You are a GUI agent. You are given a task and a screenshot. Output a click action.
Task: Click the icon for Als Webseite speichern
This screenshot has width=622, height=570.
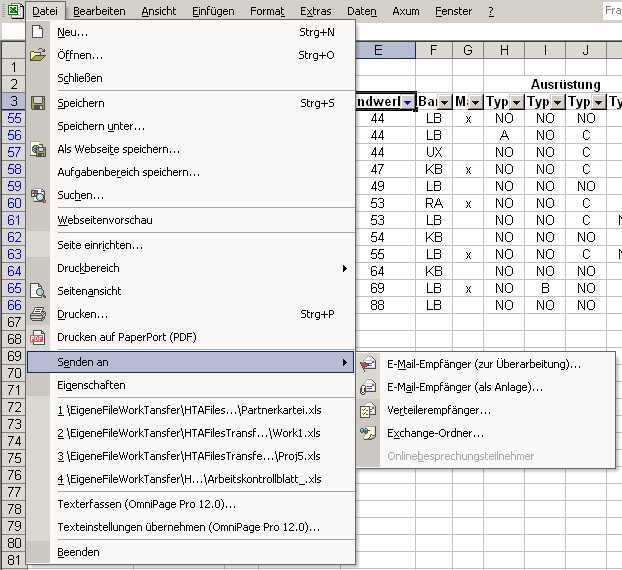click(38, 149)
